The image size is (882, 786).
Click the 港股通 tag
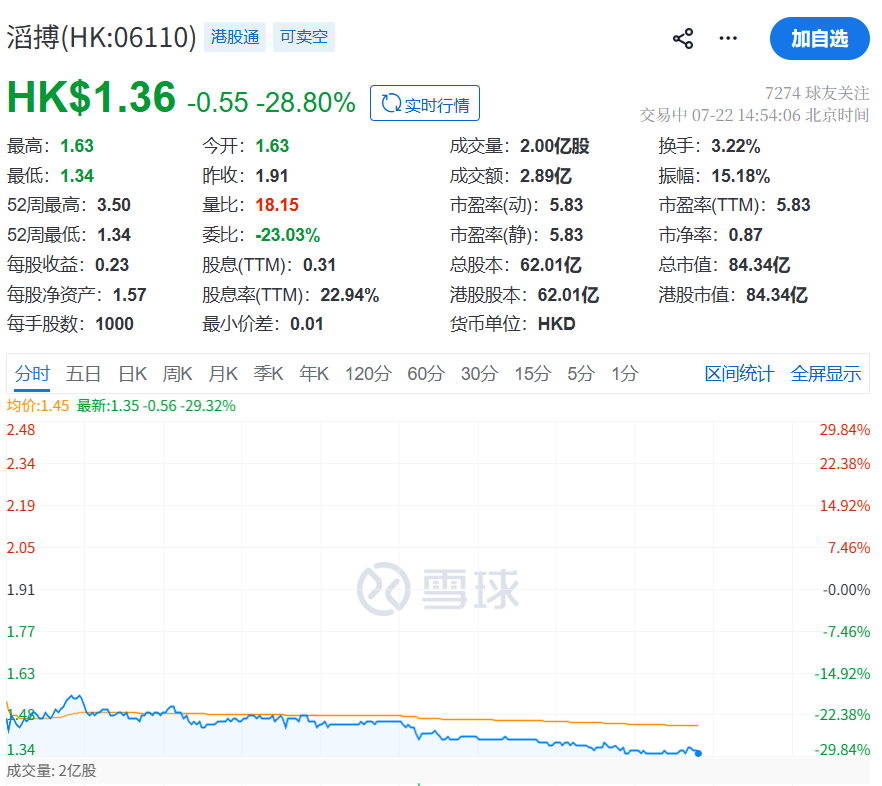[235, 37]
